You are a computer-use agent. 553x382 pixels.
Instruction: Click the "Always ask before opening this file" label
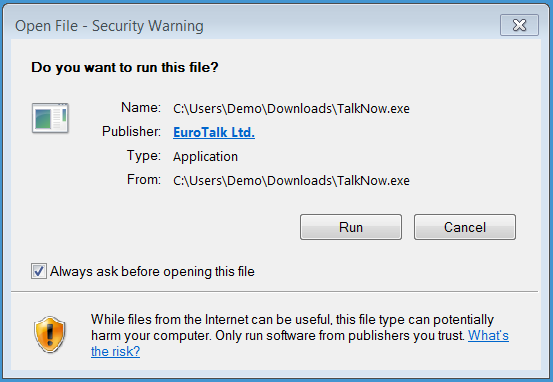point(152,271)
